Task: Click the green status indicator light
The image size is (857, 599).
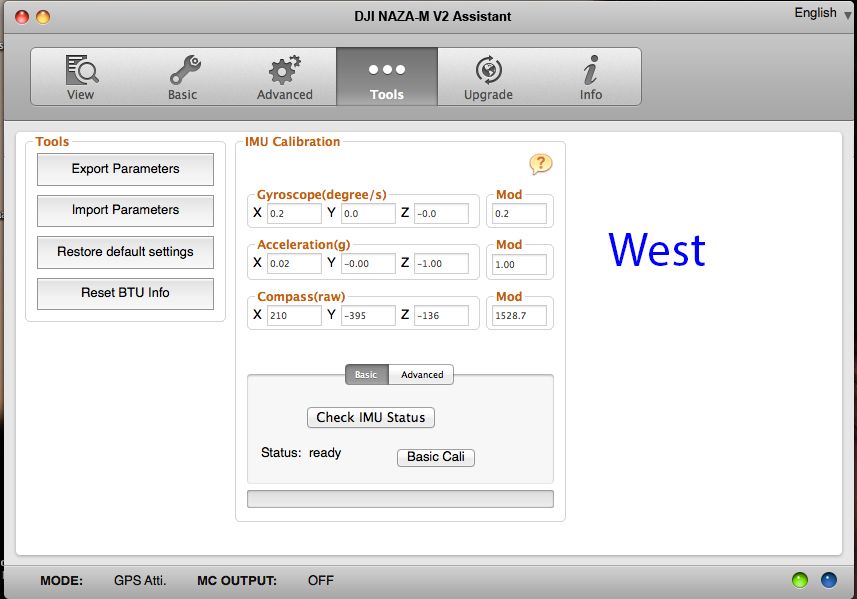Action: (x=800, y=580)
